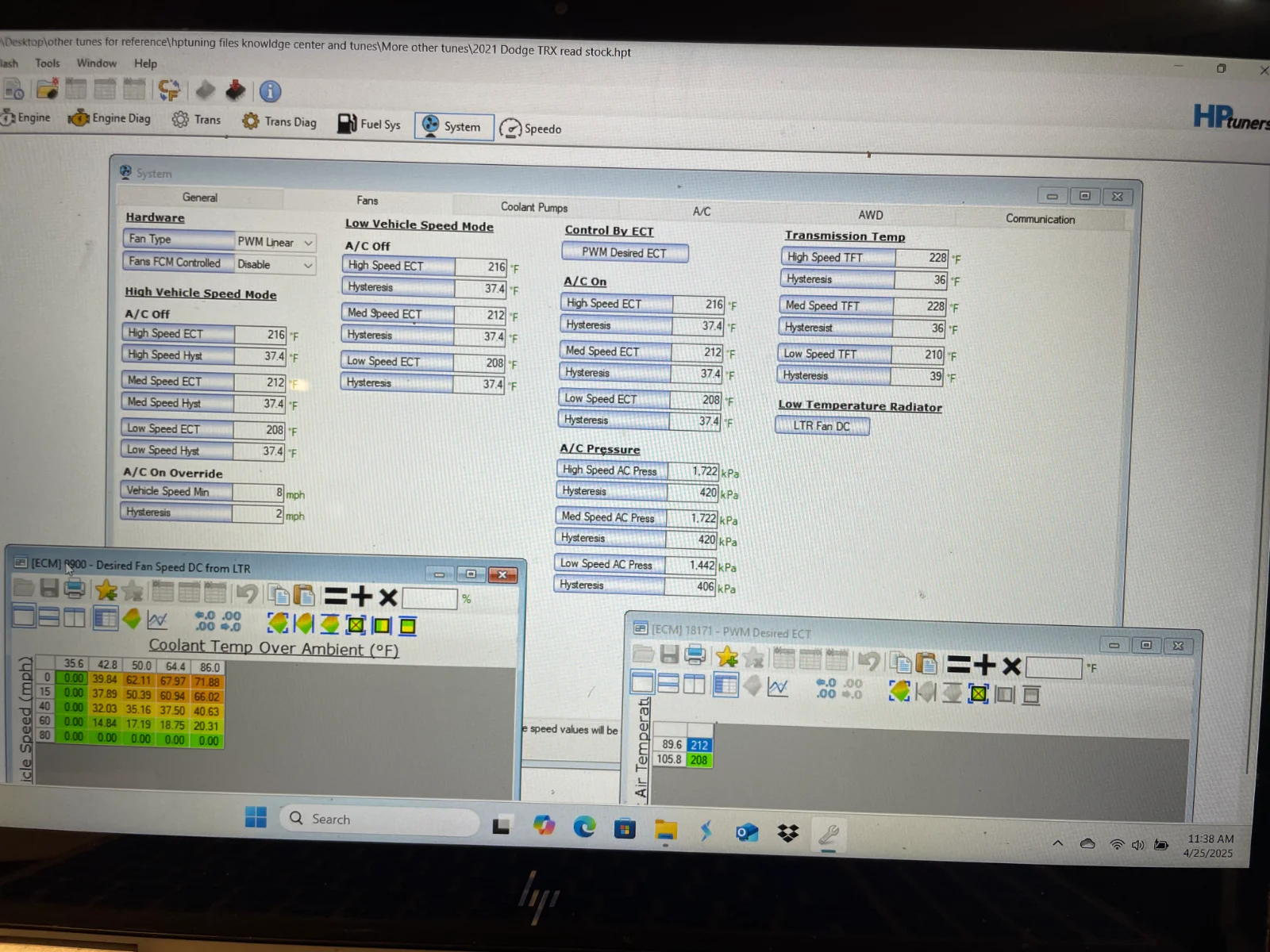Decrease decimal places in Desired Fan Speed window
Viewport: 1270px width, 952px height.
pyautogui.click(x=231, y=621)
